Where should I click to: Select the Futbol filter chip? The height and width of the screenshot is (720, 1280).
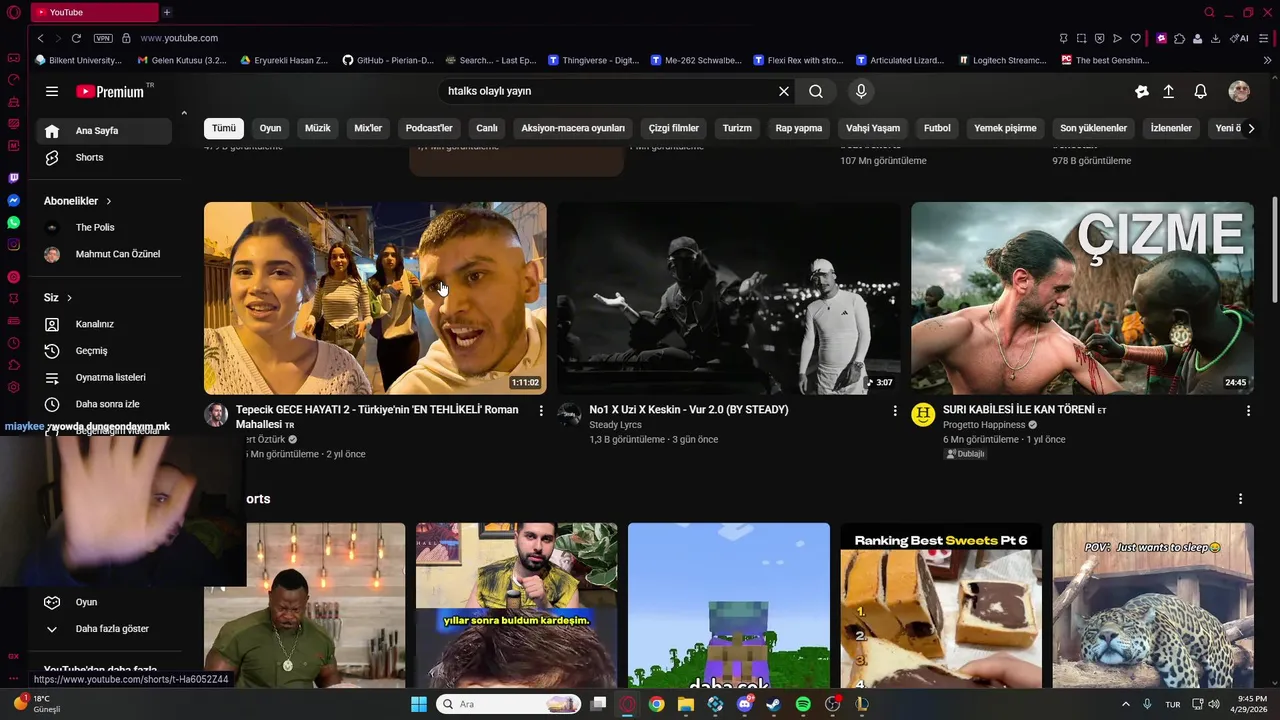(937, 128)
